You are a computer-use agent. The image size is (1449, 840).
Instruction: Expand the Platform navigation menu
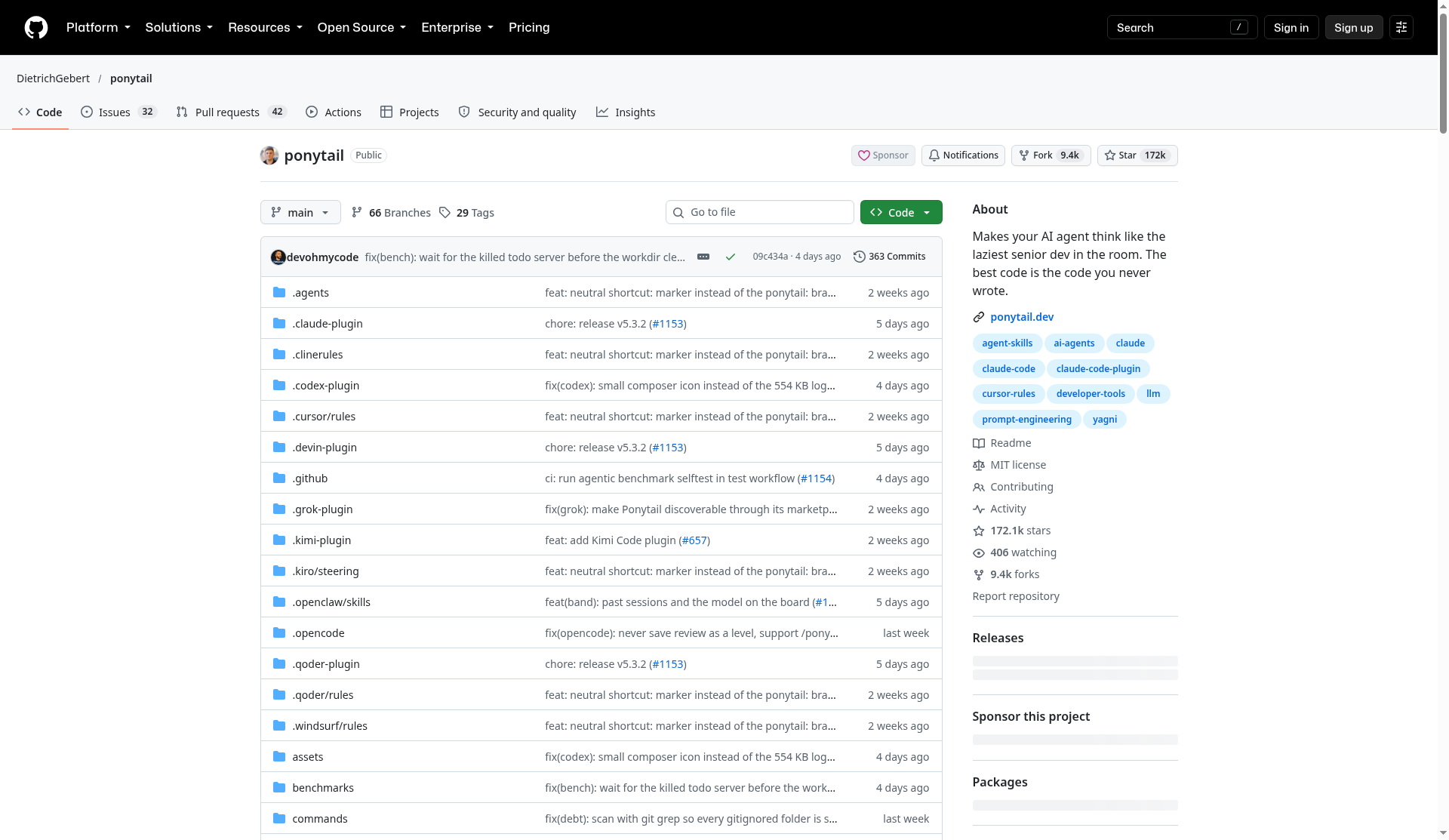pyautogui.click(x=98, y=27)
